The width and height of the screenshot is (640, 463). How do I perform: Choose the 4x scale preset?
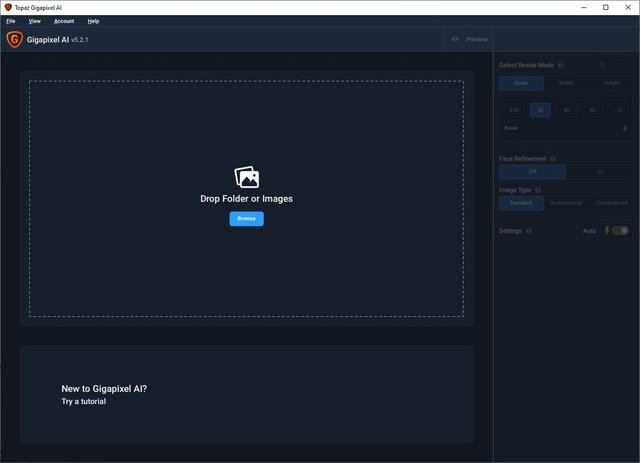567,110
